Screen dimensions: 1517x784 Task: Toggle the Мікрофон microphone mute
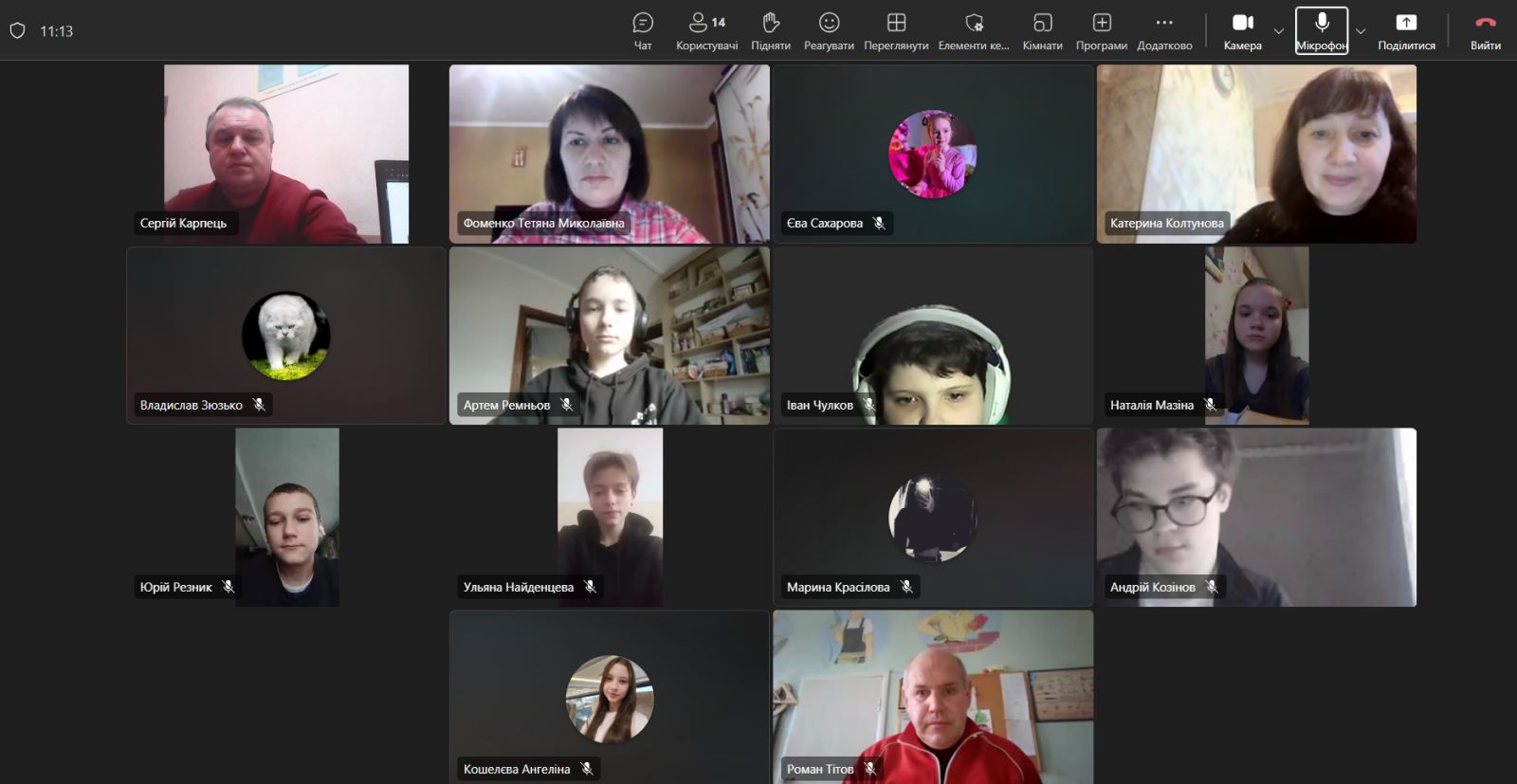coord(1322,30)
